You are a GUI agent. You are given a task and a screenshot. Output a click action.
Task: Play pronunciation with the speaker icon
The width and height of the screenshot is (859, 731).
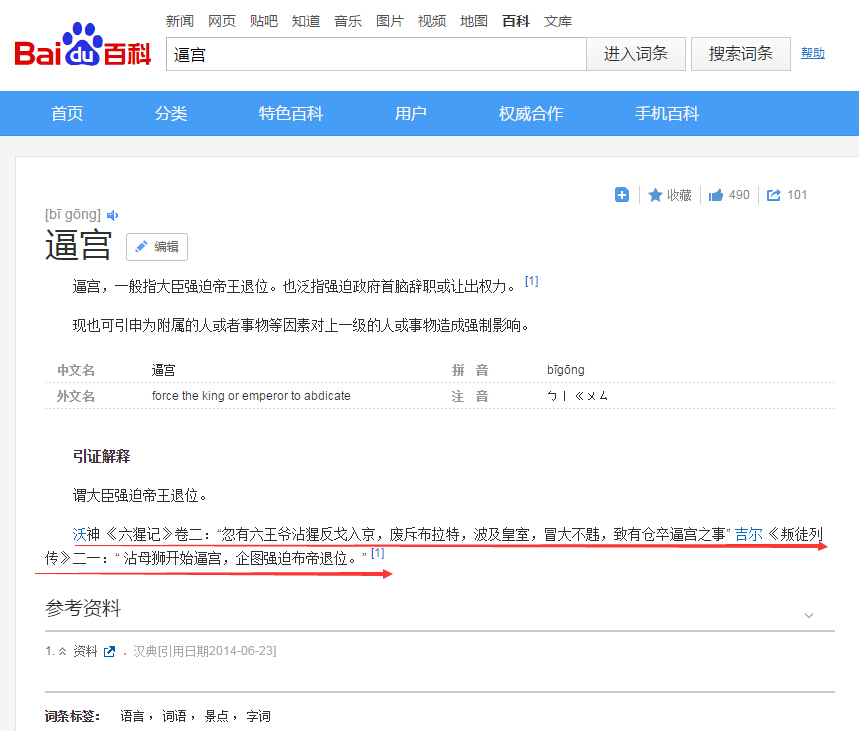113,215
